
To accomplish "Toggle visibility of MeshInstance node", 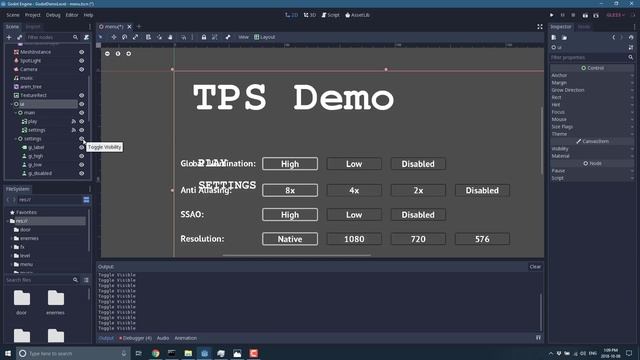I will [82, 52].
